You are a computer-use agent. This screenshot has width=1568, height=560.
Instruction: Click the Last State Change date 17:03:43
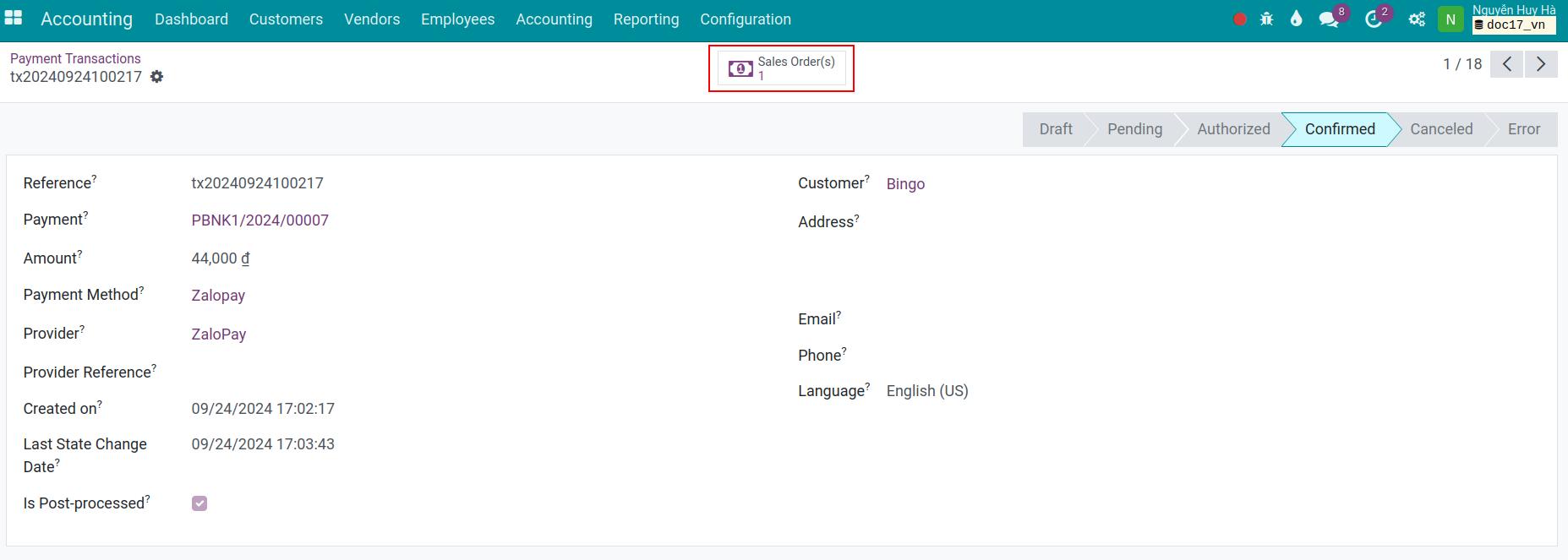point(263,444)
